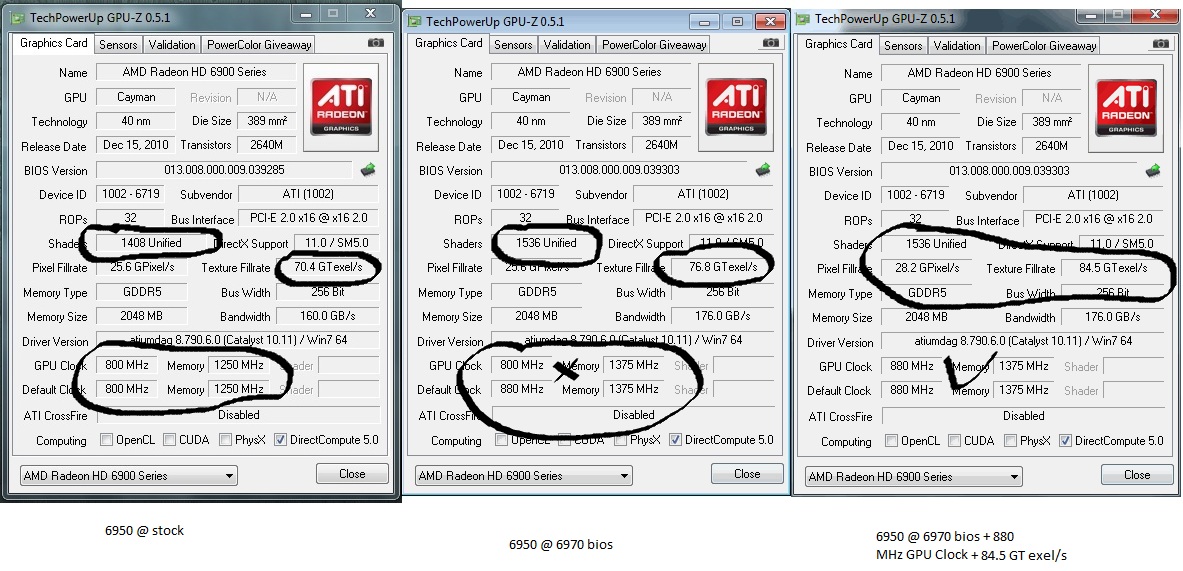Image resolution: width=1183 pixels, height=571 pixels.
Task: Open the GPU selector dropdown in left window
Action: [x=128, y=475]
